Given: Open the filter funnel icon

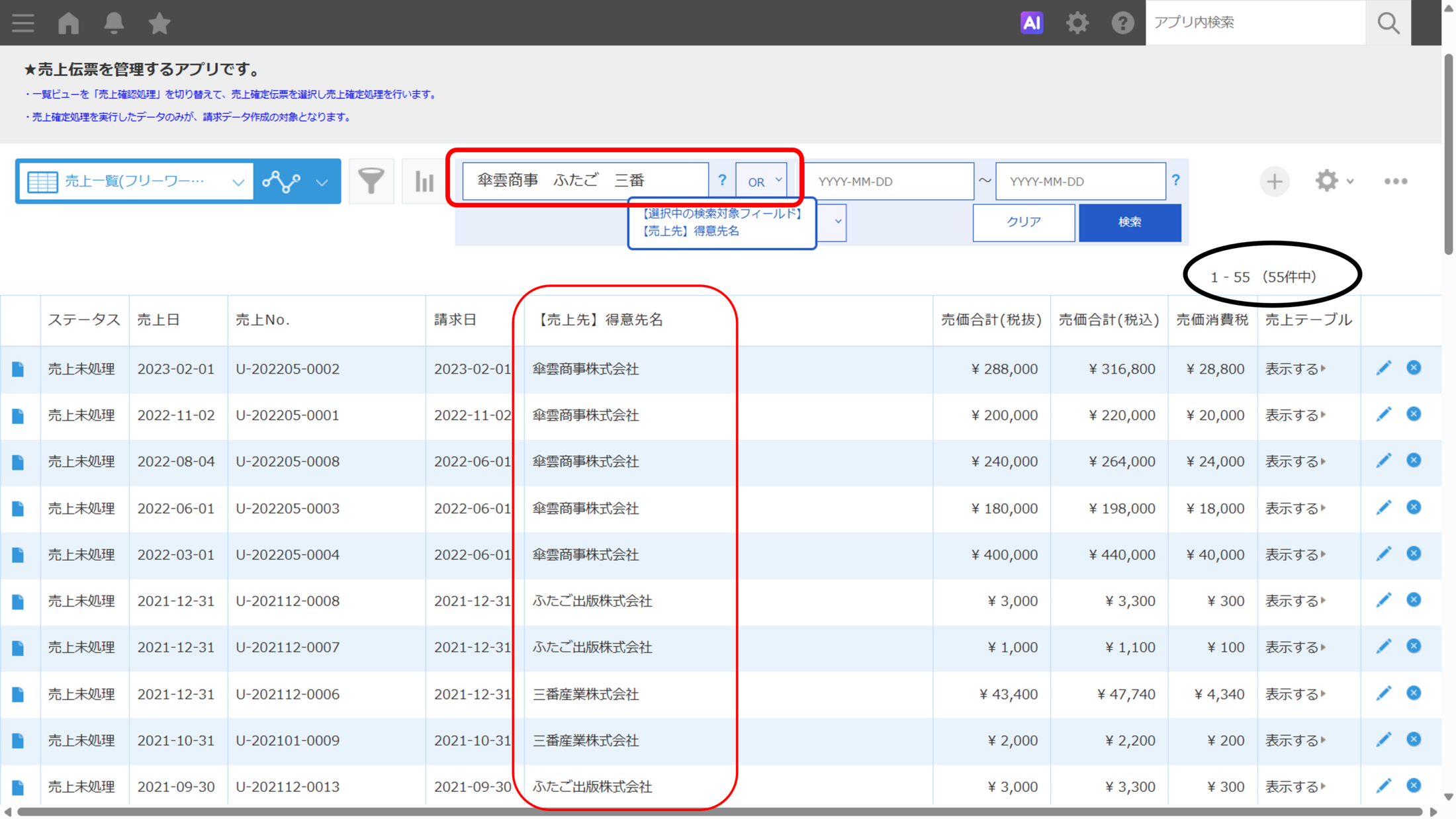Looking at the screenshot, I should (371, 181).
